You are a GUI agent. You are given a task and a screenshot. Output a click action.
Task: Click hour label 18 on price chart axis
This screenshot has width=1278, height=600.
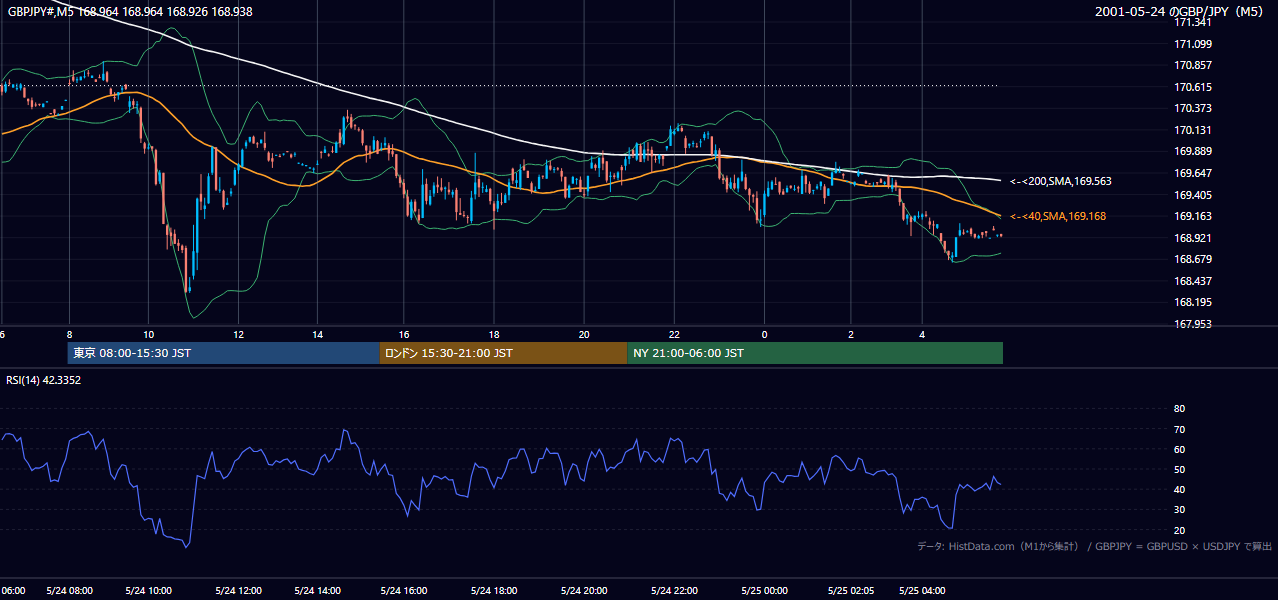click(x=494, y=334)
